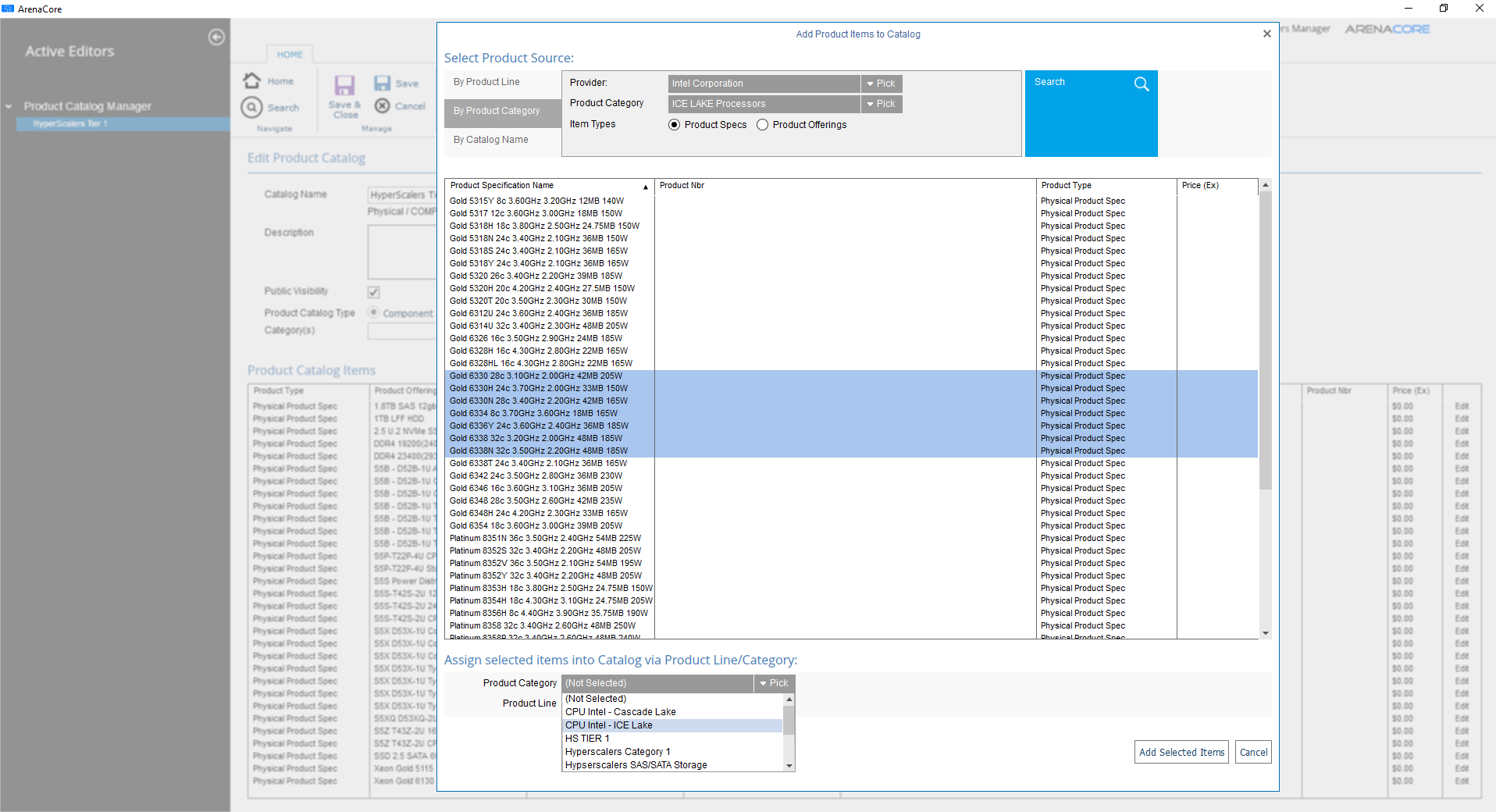The height and width of the screenshot is (812, 1496).
Task: Open the HOME ribbon tab
Action: point(290,55)
